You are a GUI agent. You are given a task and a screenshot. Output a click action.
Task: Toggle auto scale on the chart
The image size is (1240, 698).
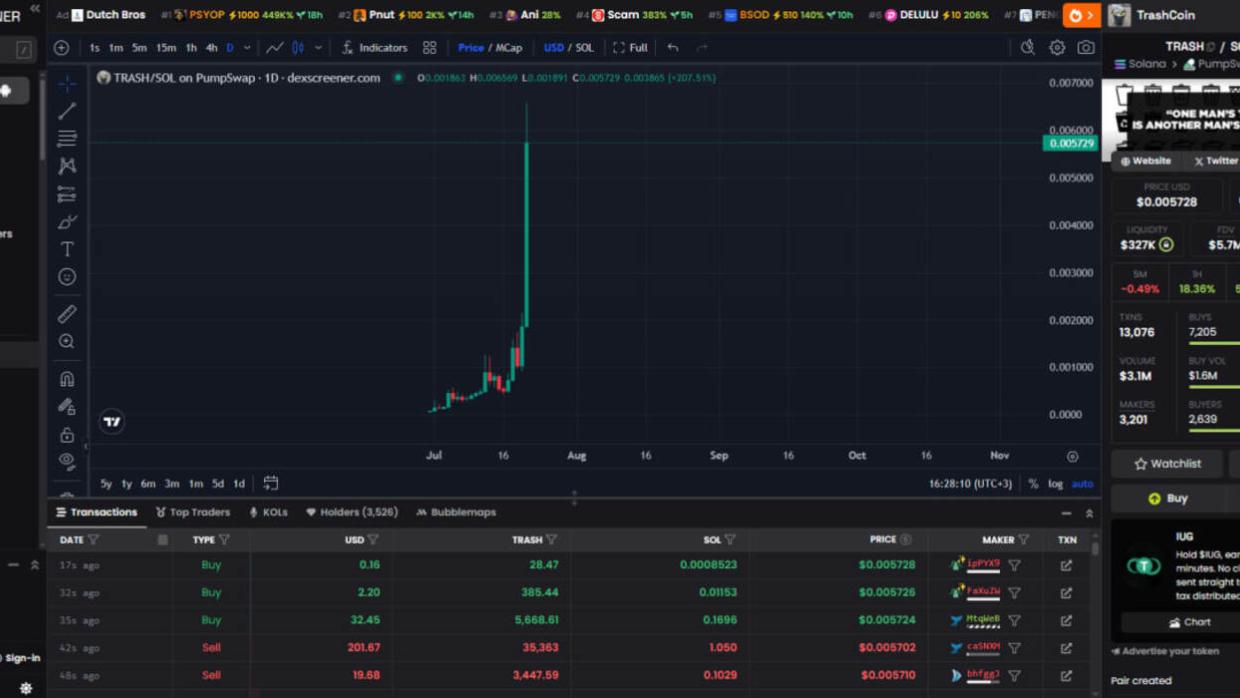[x=1083, y=484]
